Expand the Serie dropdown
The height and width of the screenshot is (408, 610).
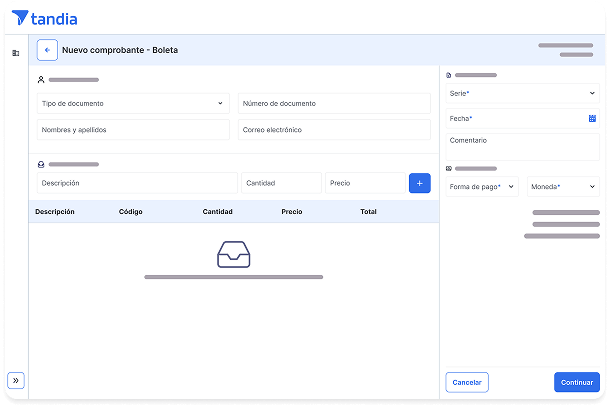pos(522,93)
